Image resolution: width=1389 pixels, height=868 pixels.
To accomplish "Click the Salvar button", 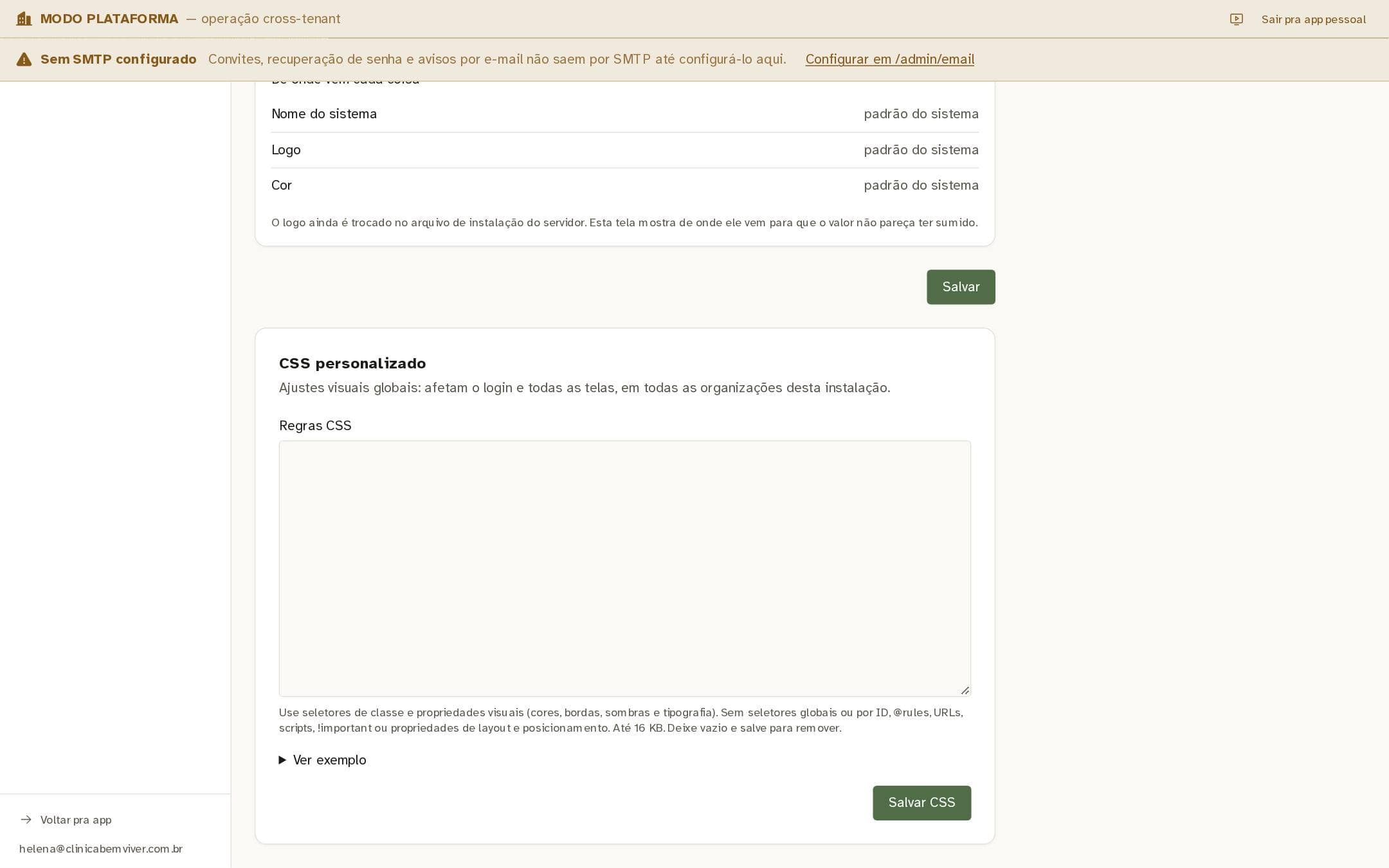I will pyautogui.click(x=961, y=287).
